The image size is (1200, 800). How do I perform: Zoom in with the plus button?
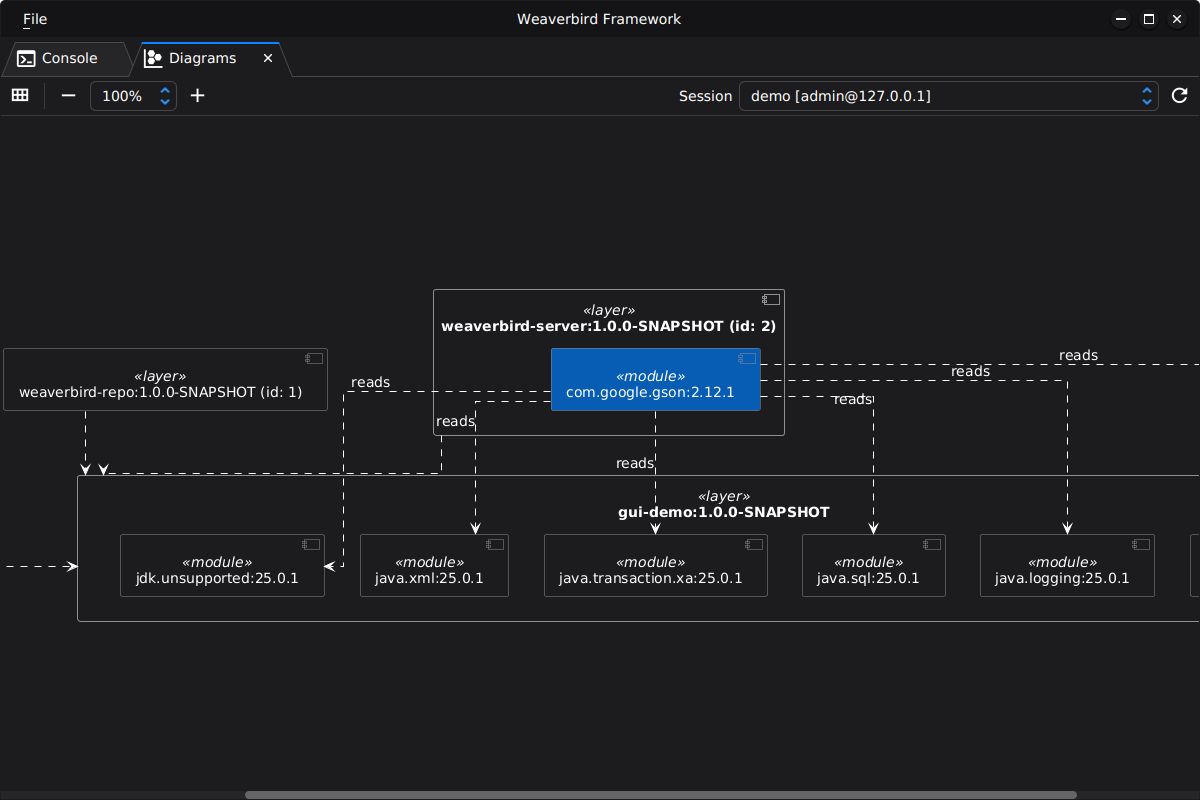tap(197, 95)
